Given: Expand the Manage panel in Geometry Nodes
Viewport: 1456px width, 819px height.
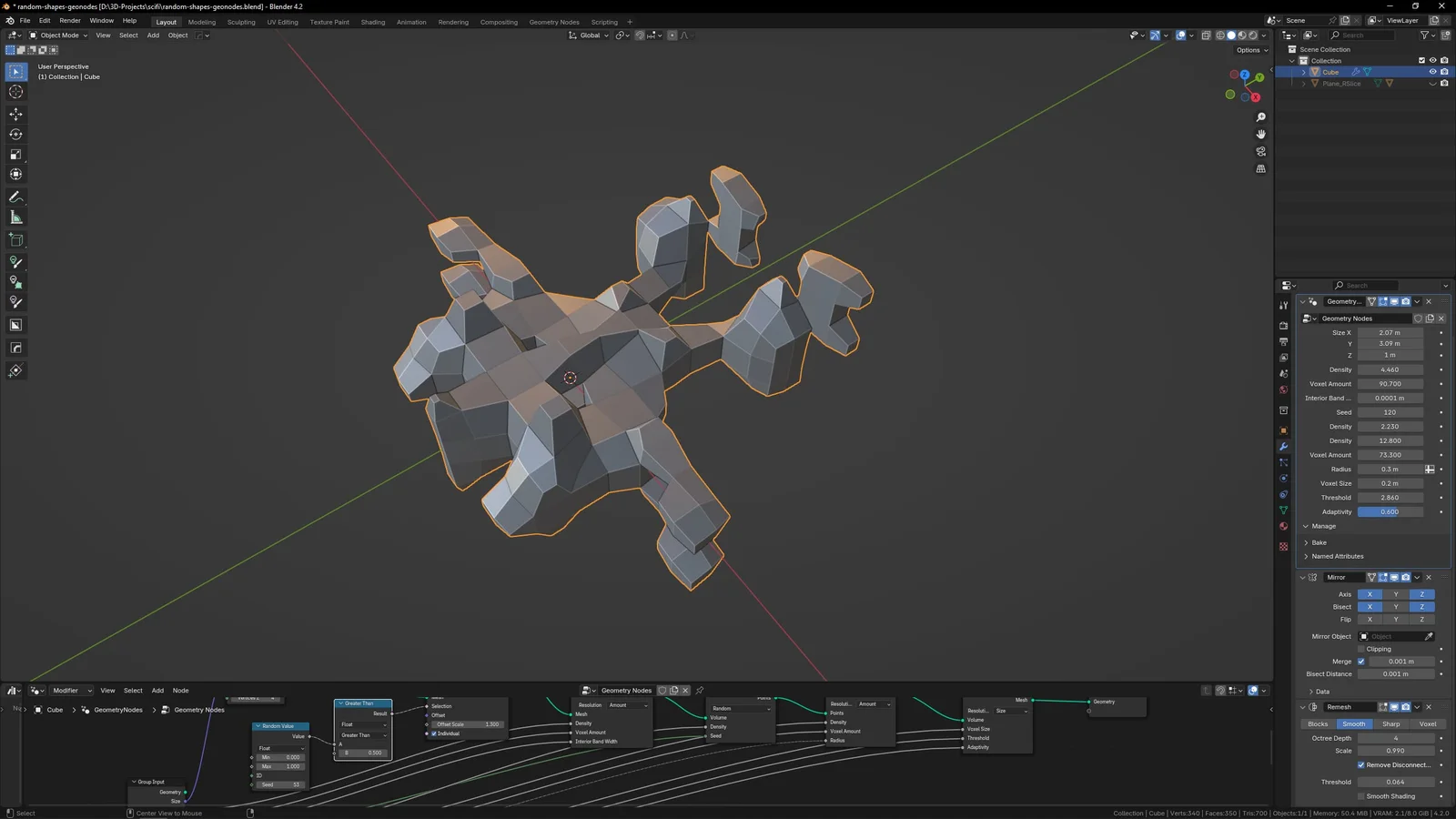Looking at the screenshot, I should 1323,526.
